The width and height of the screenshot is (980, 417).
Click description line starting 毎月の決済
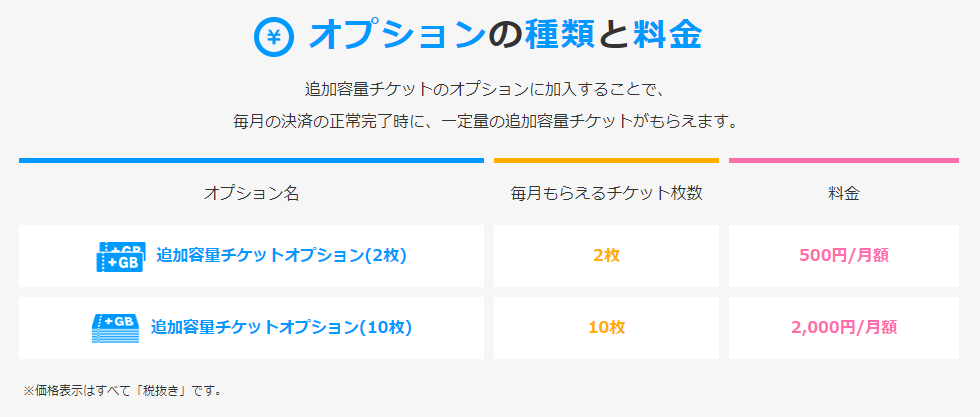click(x=485, y=121)
